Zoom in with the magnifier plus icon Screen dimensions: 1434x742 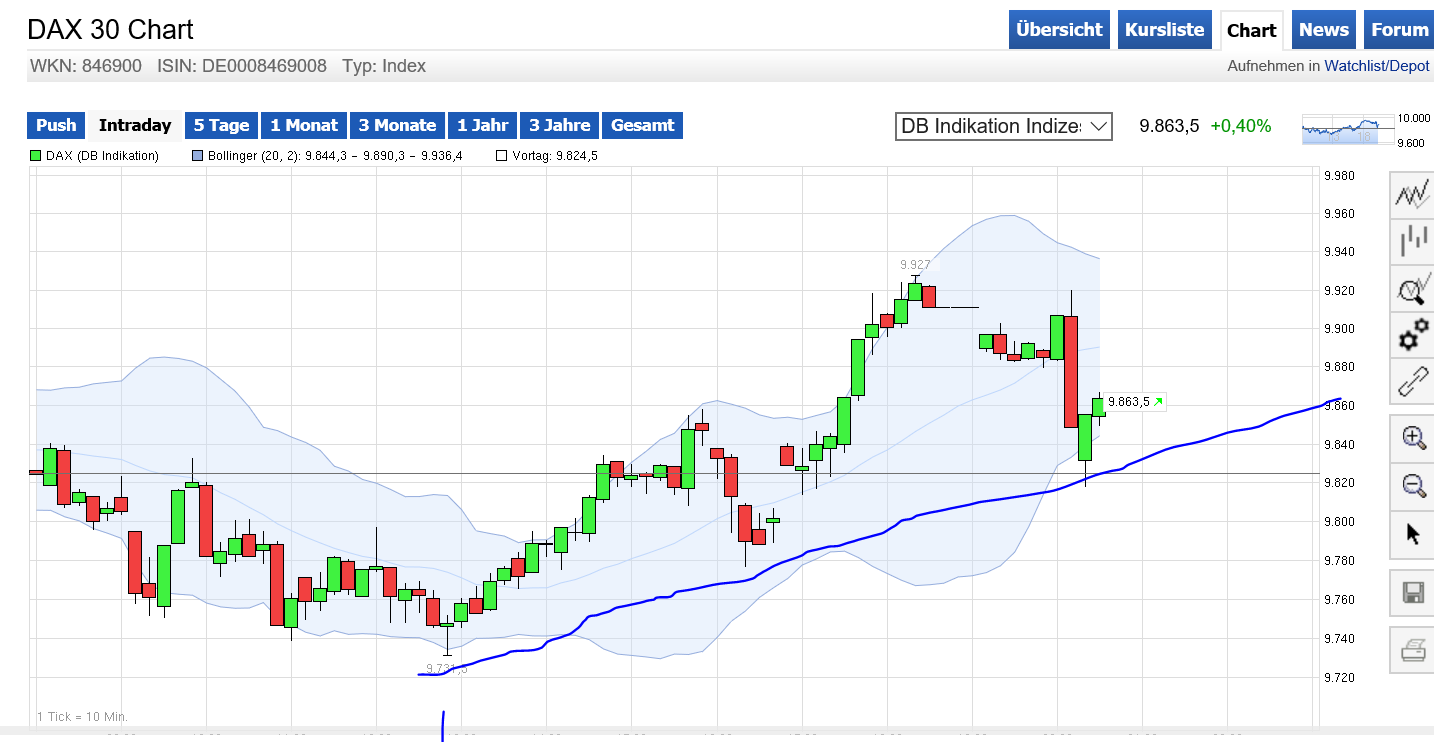click(1412, 438)
